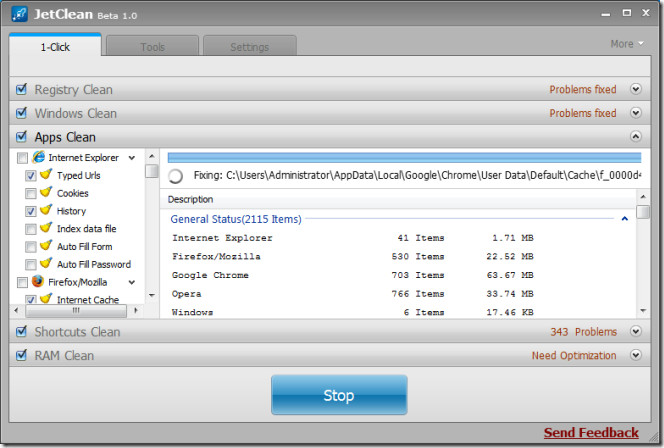Select the Firefox/Mozilla 530 Items row
This screenshot has height=448, width=664.
point(353,257)
